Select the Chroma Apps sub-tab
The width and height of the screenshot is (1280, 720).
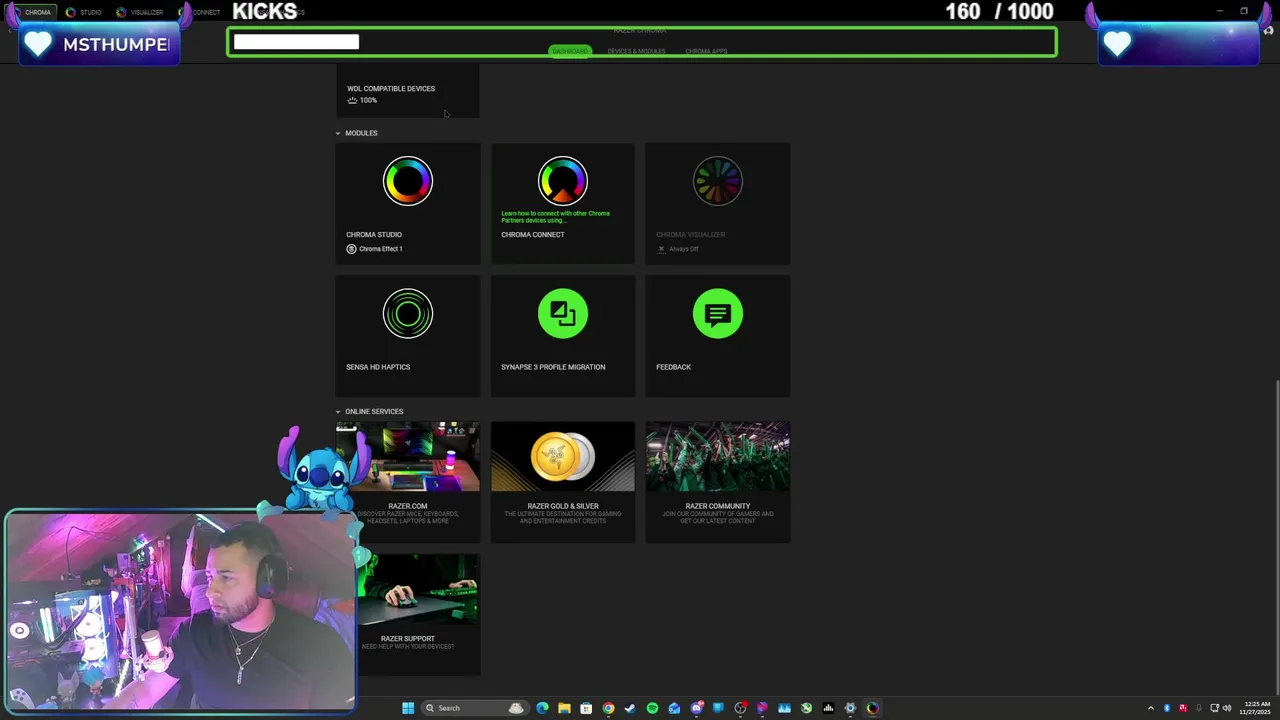(x=706, y=51)
